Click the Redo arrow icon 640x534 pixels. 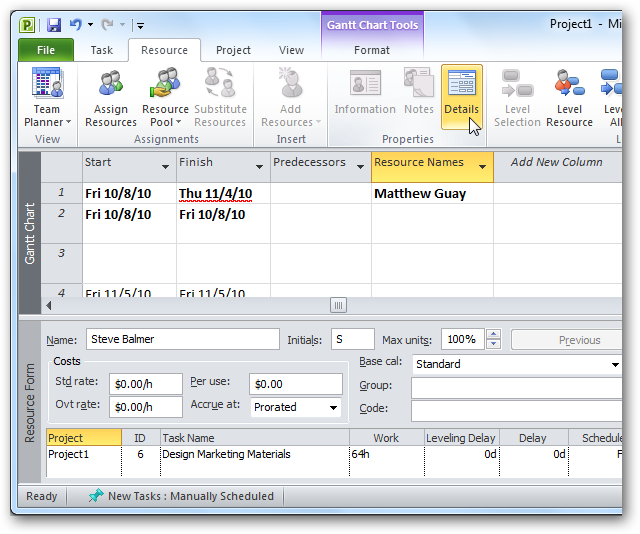pos(107,24)
